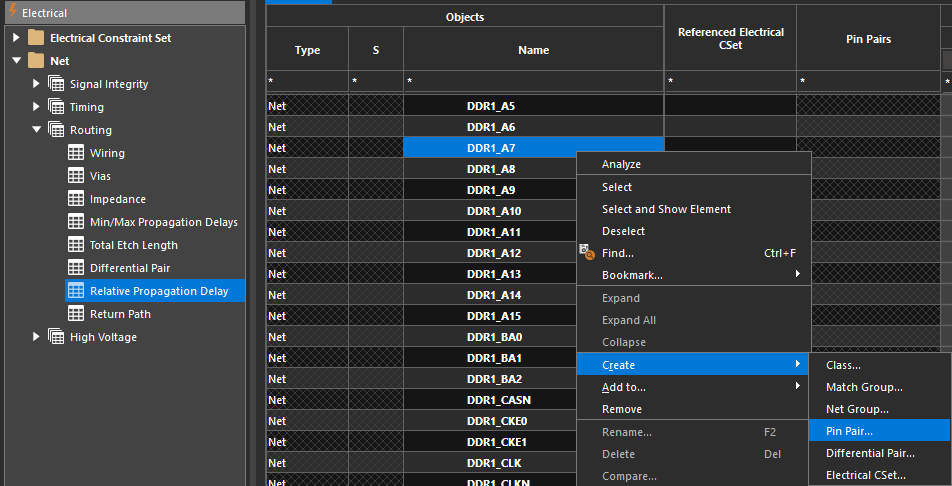Click the Total Etch Length worksheet icon
Screen dimensions: 952x486
pos(75,245)
